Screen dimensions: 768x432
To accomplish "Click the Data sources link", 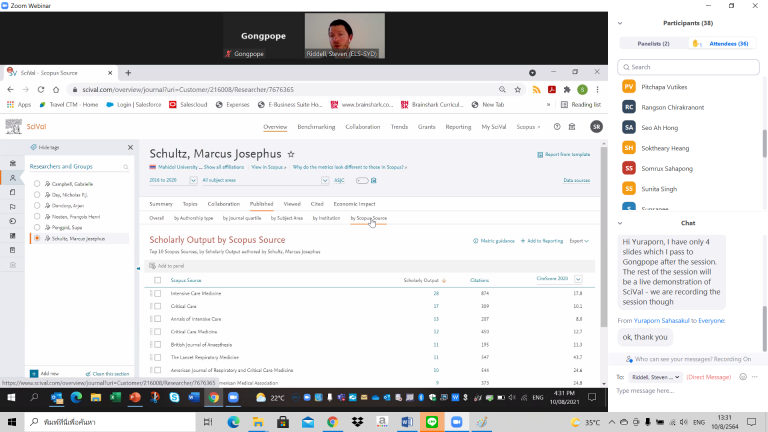I will pos(576,180).
